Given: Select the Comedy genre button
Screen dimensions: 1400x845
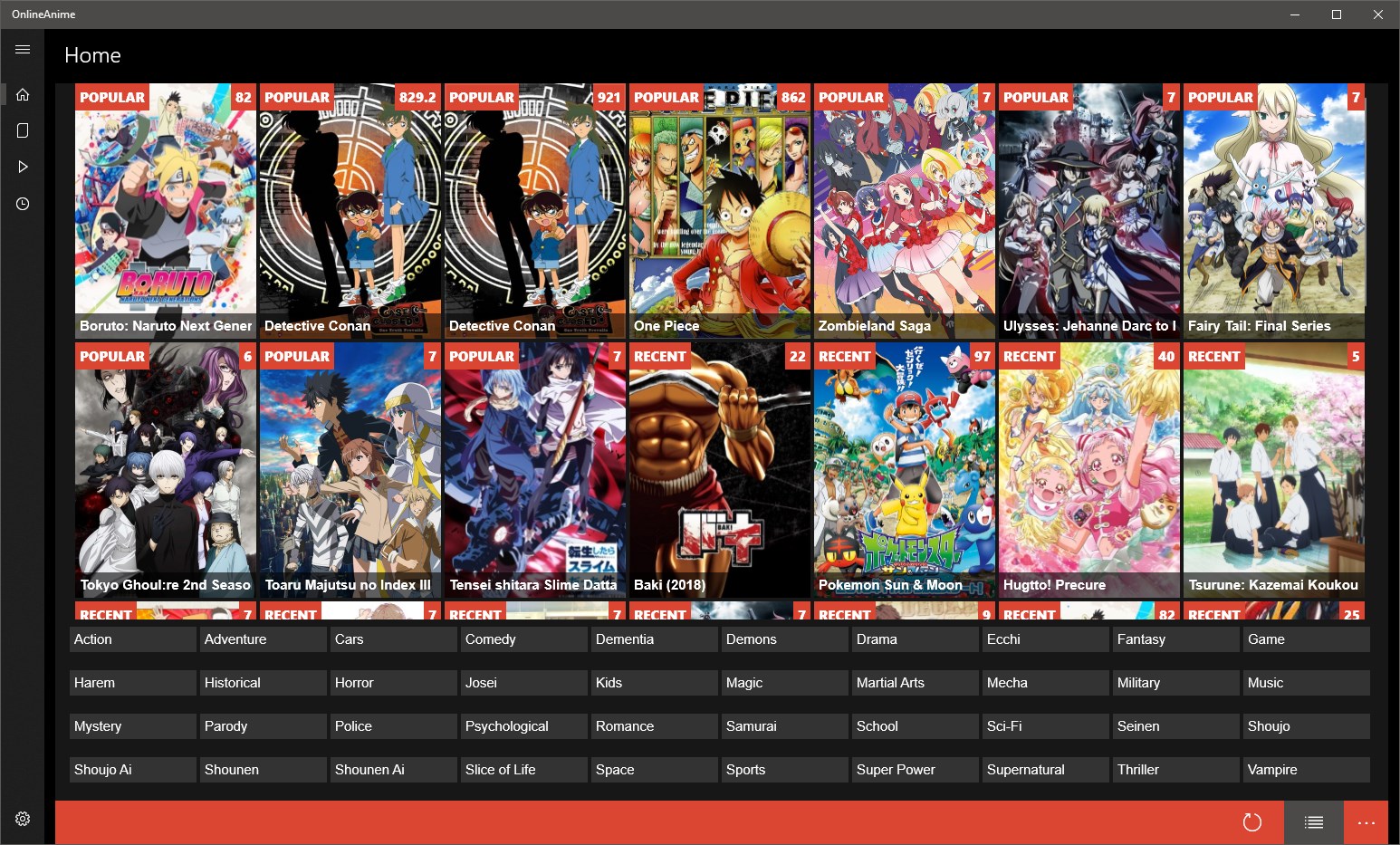Looking at the screenshot, I should pyautogui.click(x=524, y=639).
